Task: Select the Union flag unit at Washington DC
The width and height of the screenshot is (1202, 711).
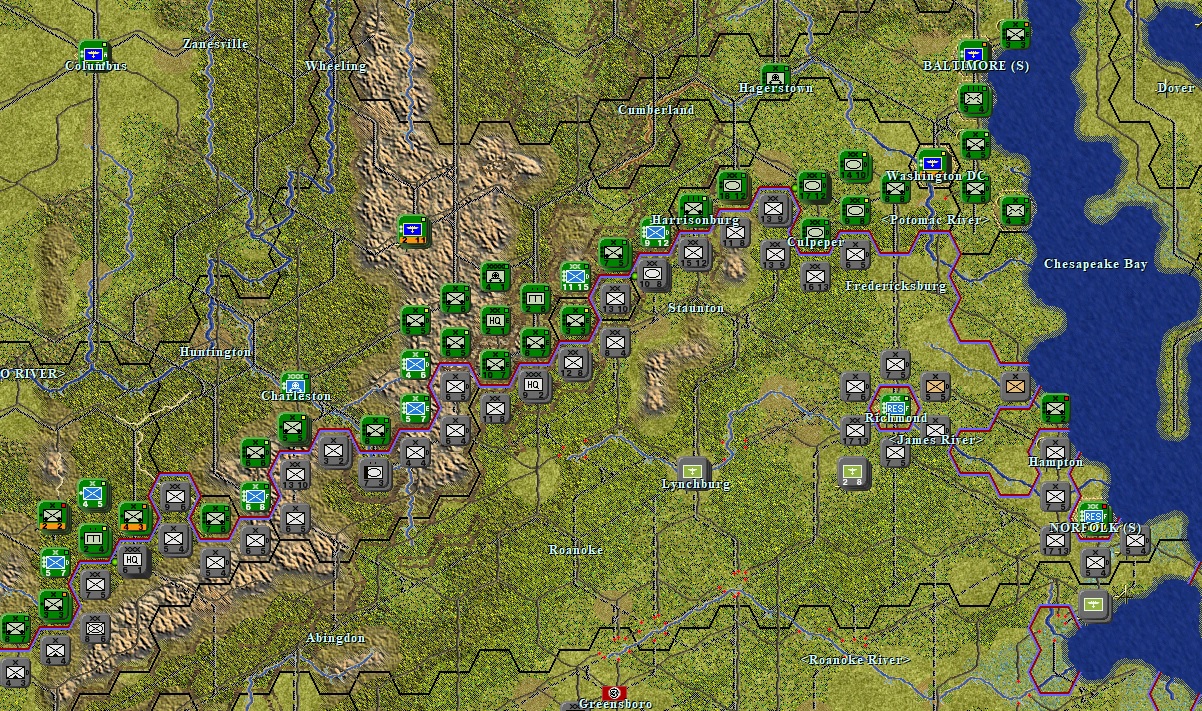Action: [933, 162]
